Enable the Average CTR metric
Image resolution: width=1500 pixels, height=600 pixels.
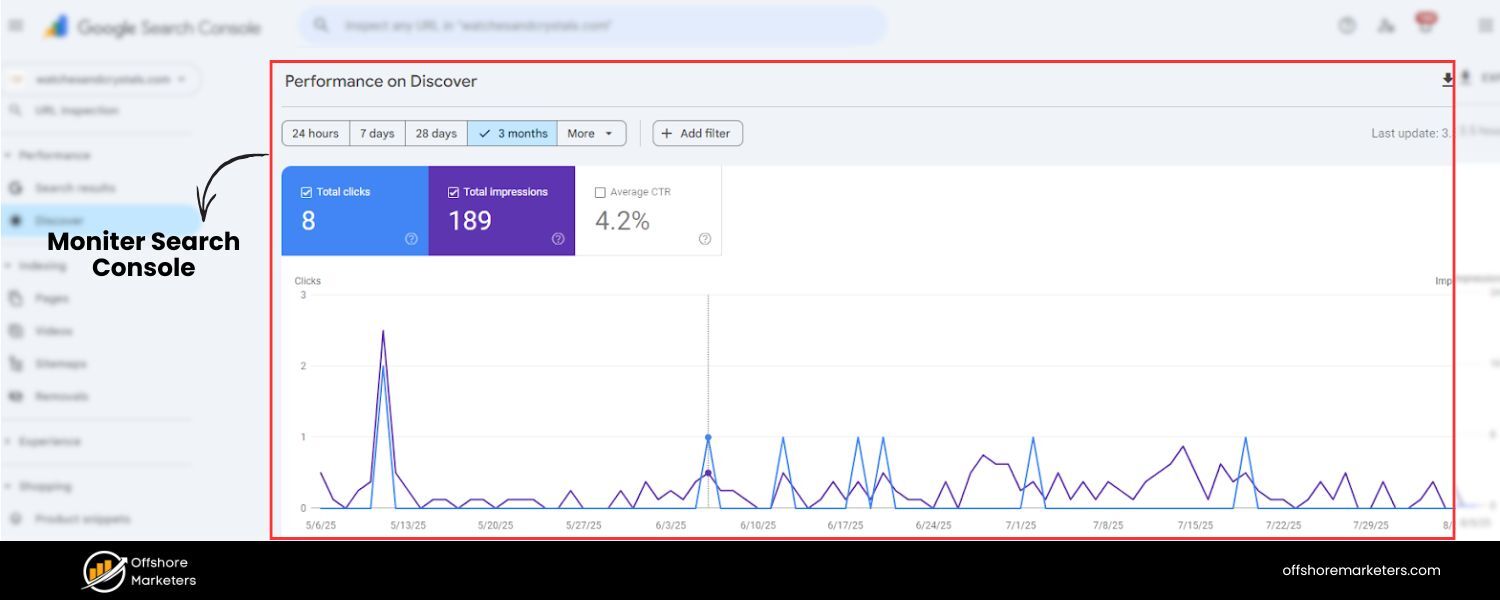[600, 191]
